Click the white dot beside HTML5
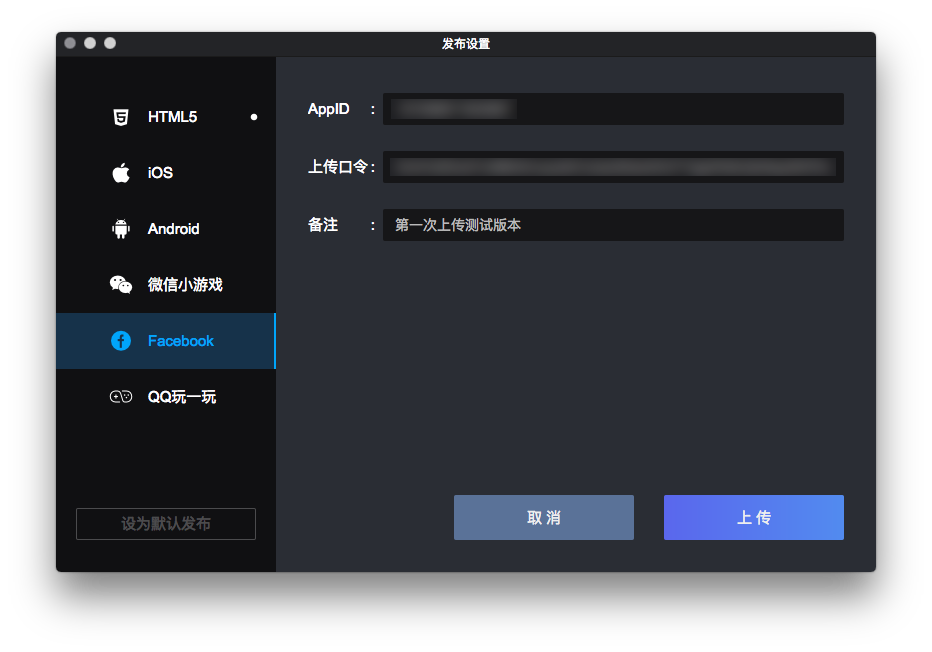Viewport: 932px width, 652px height. pyautogui.click(x=254, y=117)
